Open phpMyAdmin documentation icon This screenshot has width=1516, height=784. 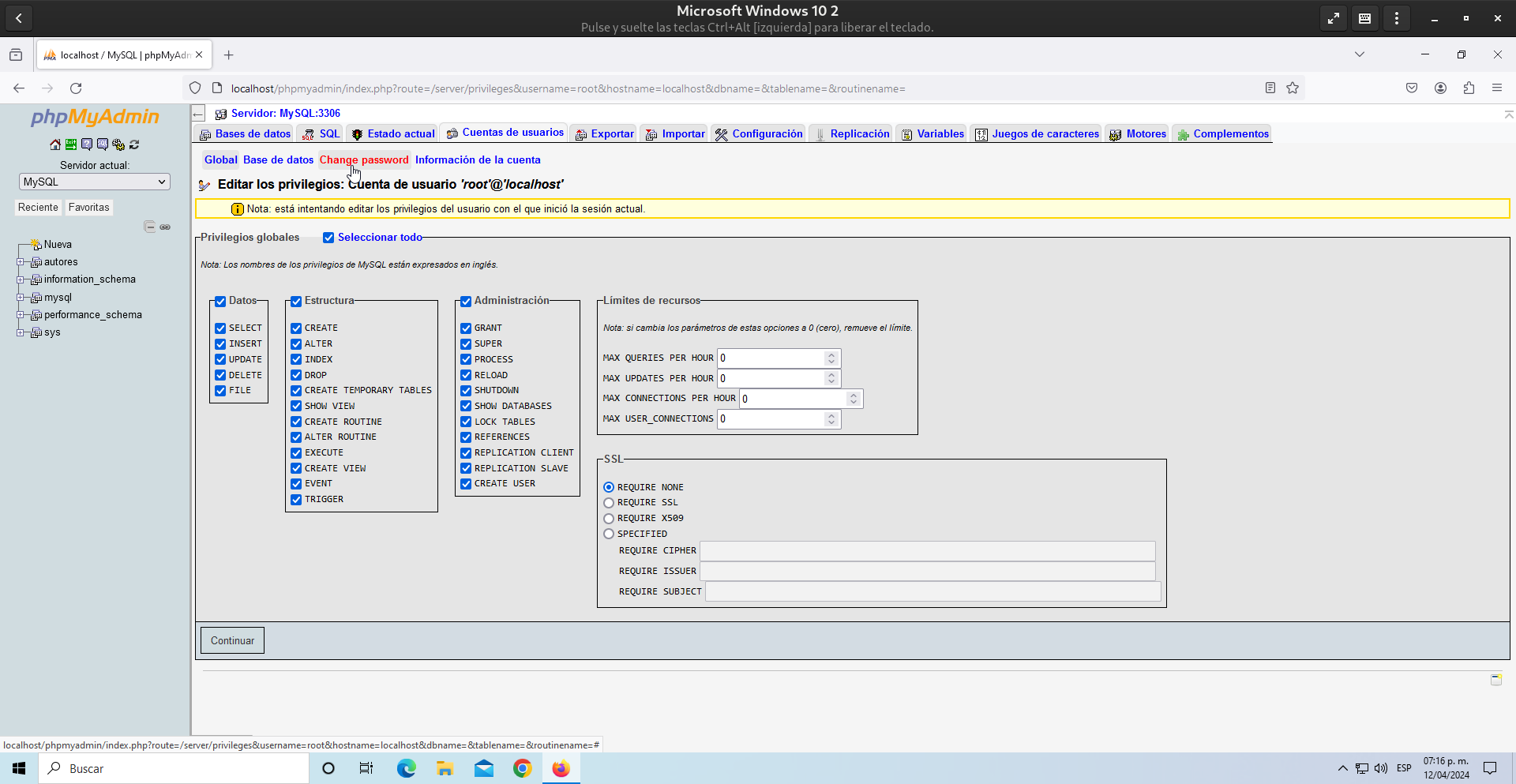click(x=87, y=144)
